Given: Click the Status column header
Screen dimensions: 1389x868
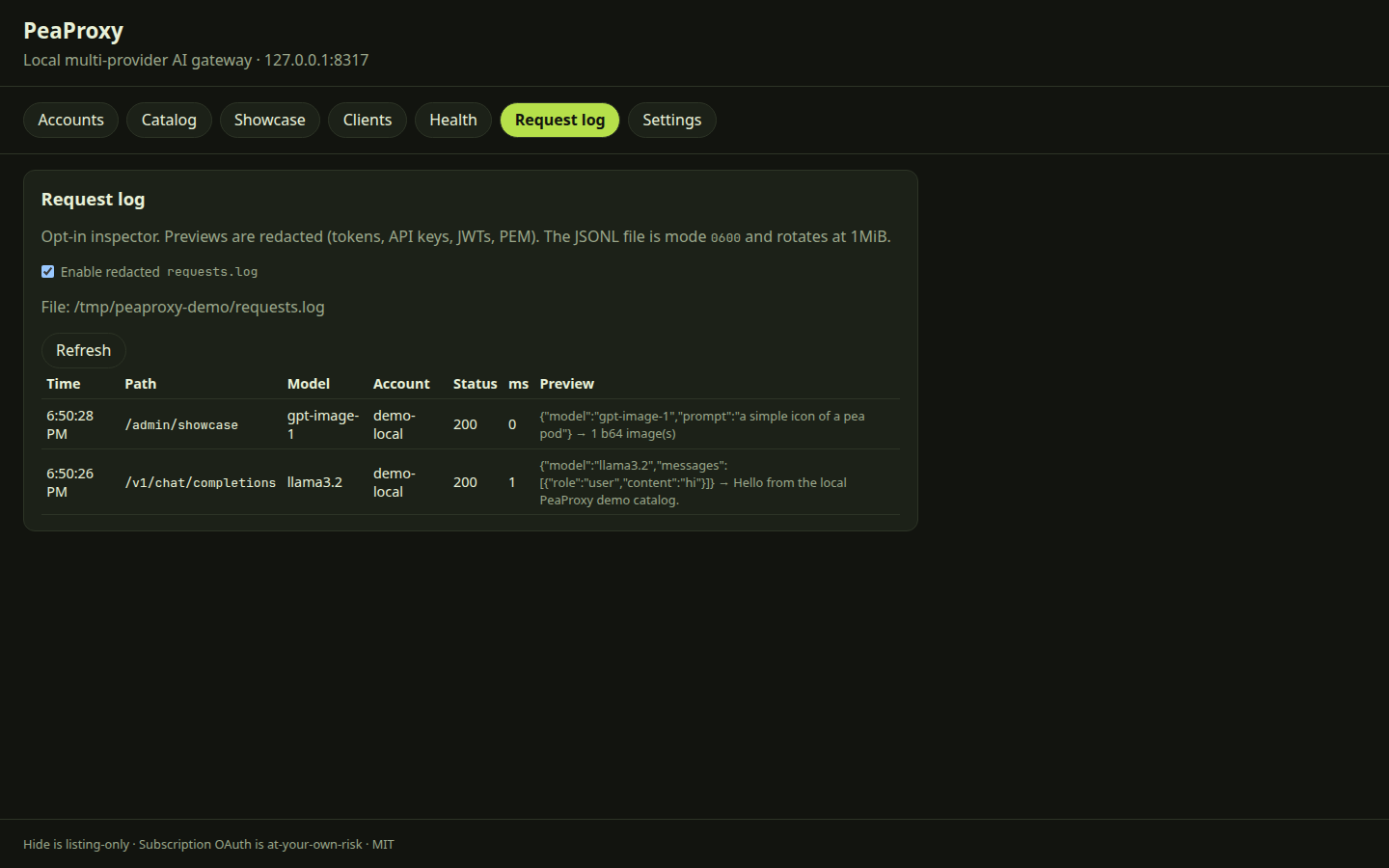Looking at the screenshot, I should pos(476,384).
